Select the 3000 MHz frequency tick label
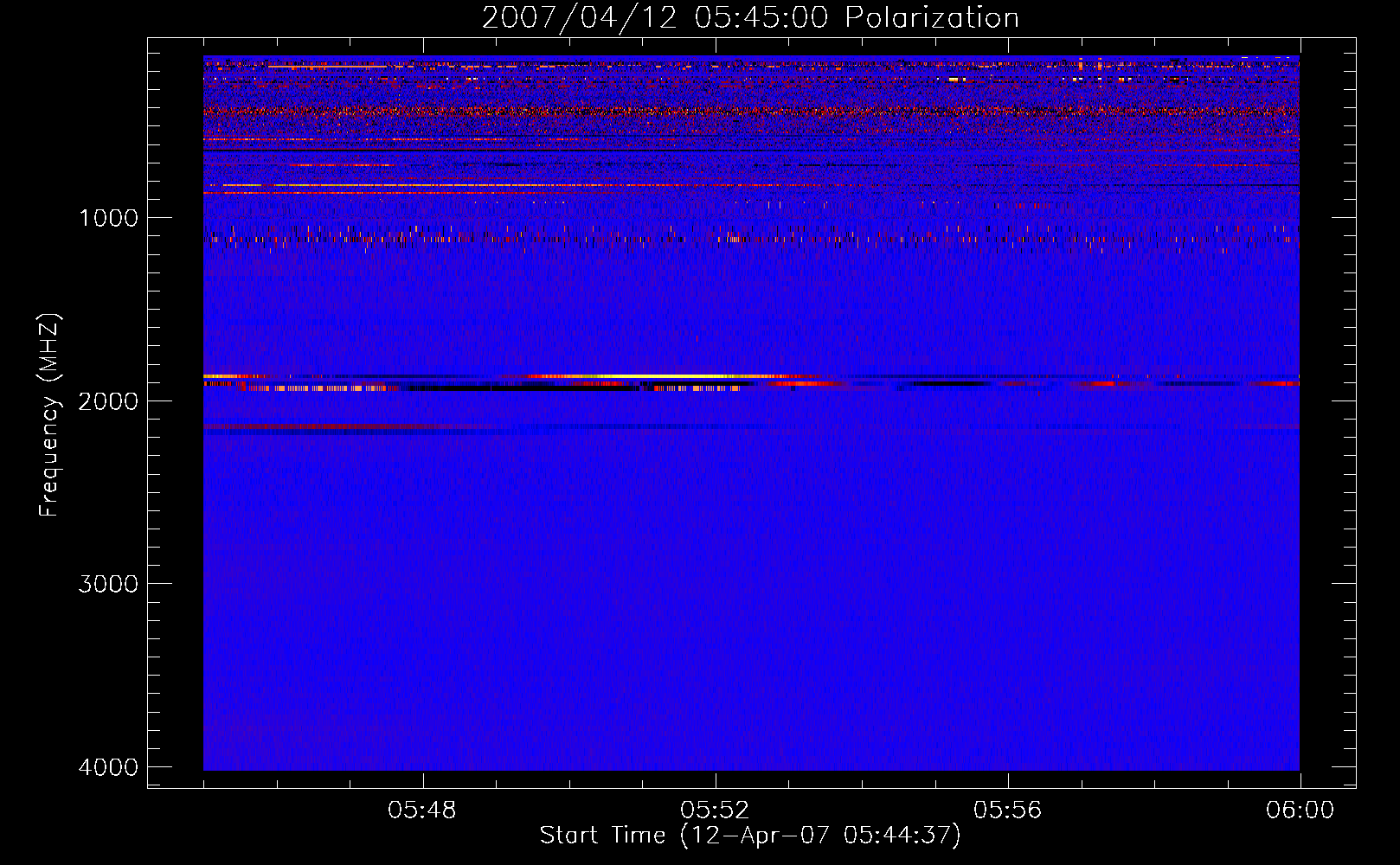 (108, 584)
